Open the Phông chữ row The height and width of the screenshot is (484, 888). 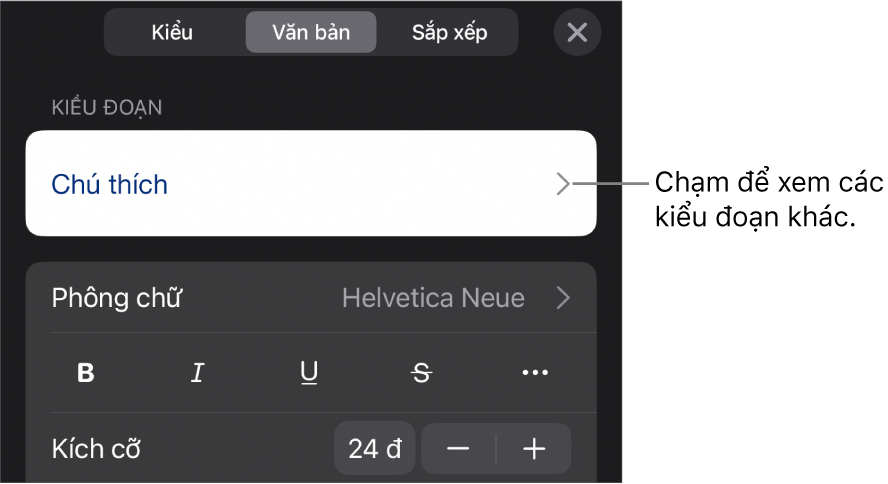coord(311,298)
